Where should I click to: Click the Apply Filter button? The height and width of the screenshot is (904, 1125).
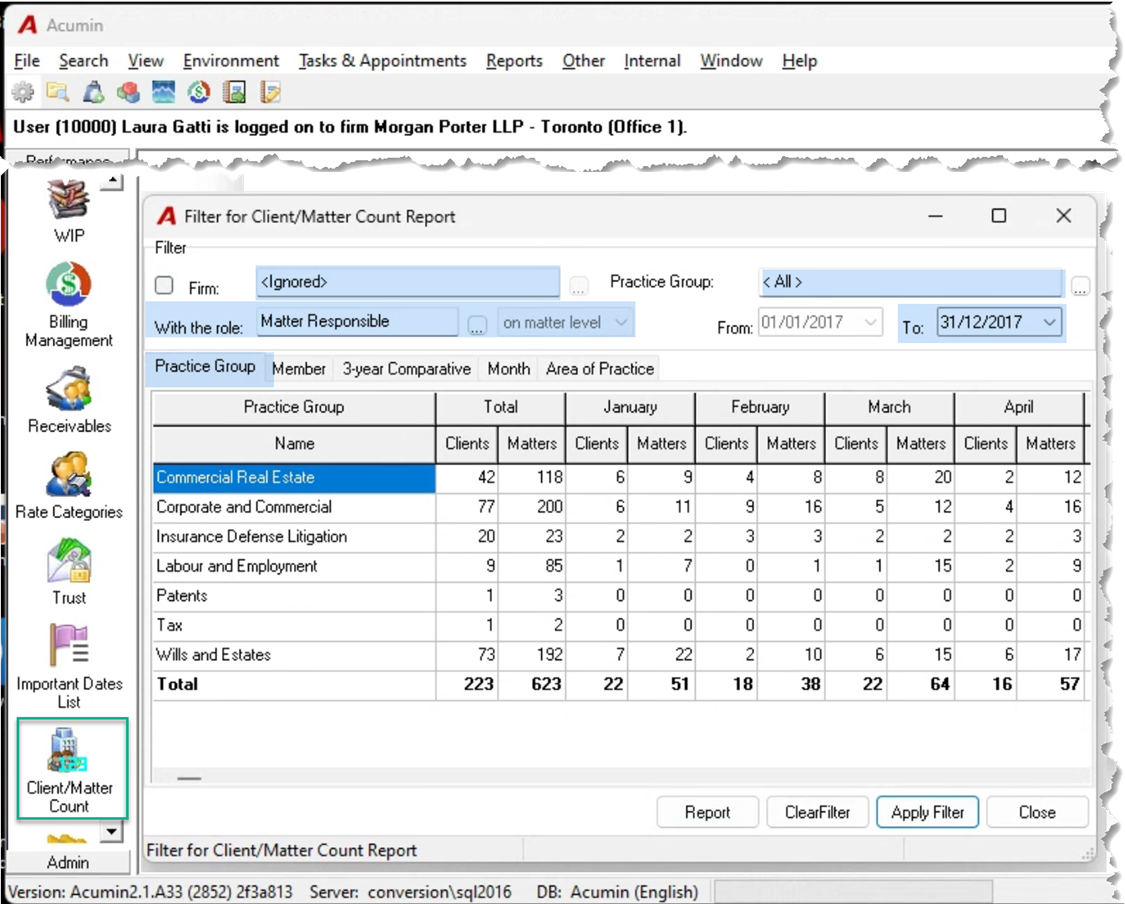pyautogui.click(x=927, y=812)
